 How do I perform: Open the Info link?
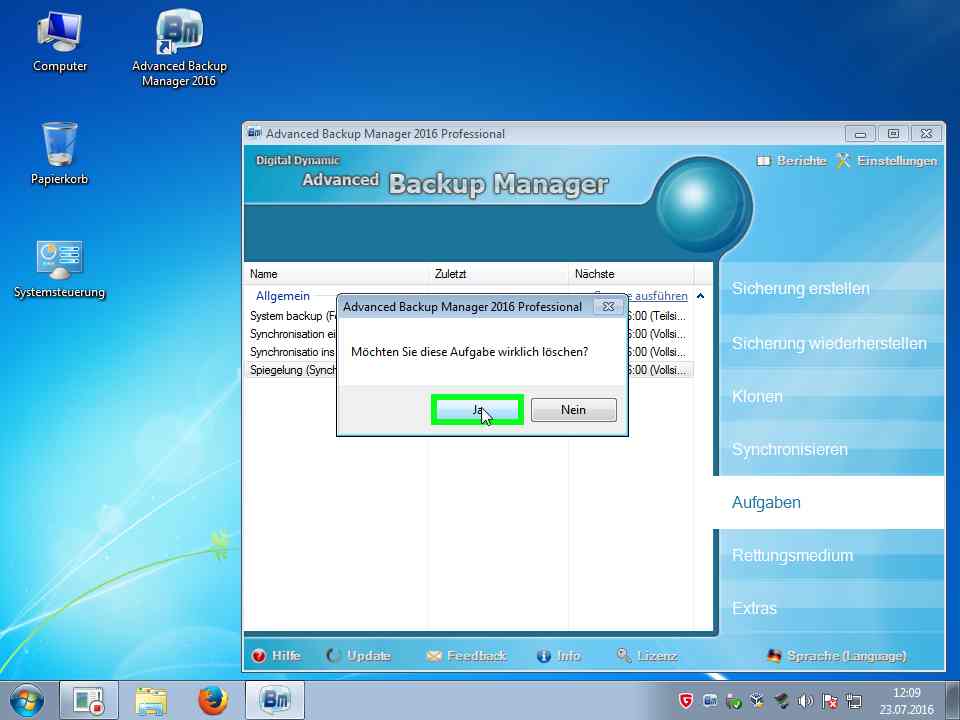click(569, 656)
